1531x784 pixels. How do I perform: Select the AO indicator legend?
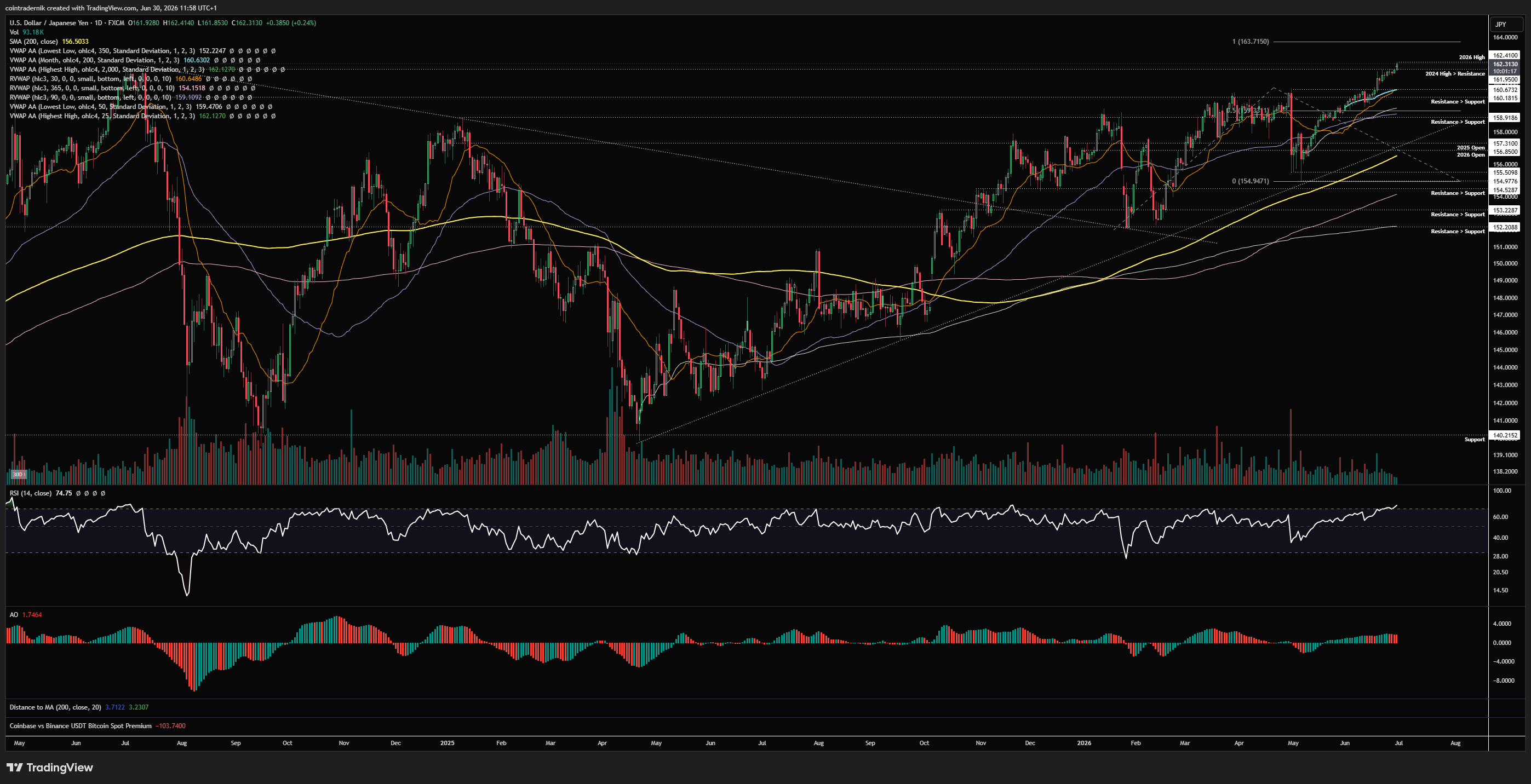[x=26, y=615]
